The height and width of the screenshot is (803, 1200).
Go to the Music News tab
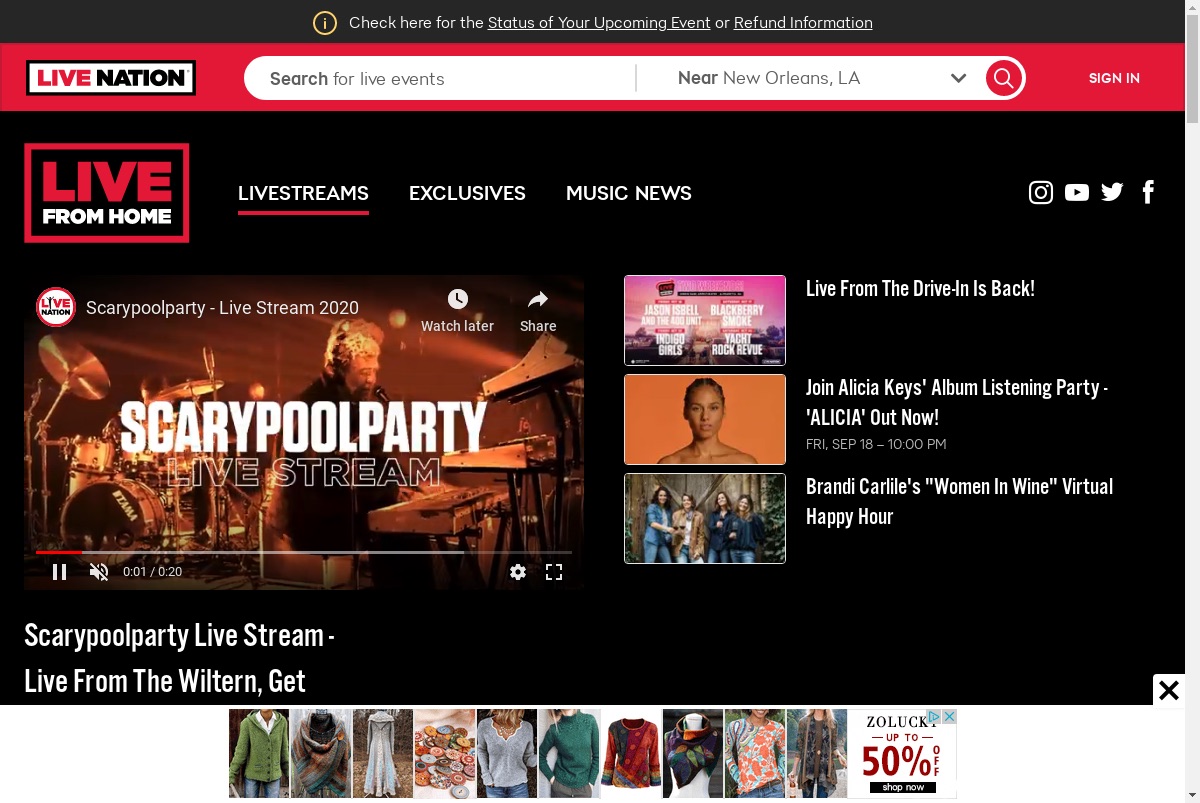pos(629,193)
